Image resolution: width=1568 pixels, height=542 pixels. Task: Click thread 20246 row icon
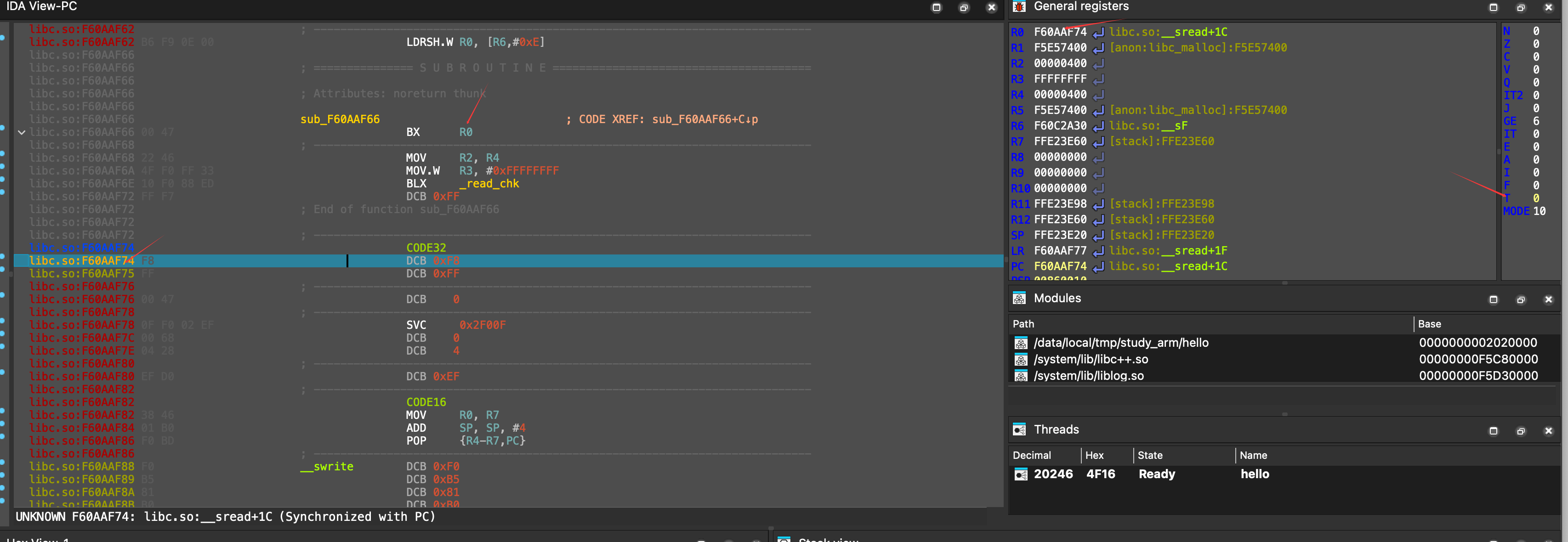1021,474
